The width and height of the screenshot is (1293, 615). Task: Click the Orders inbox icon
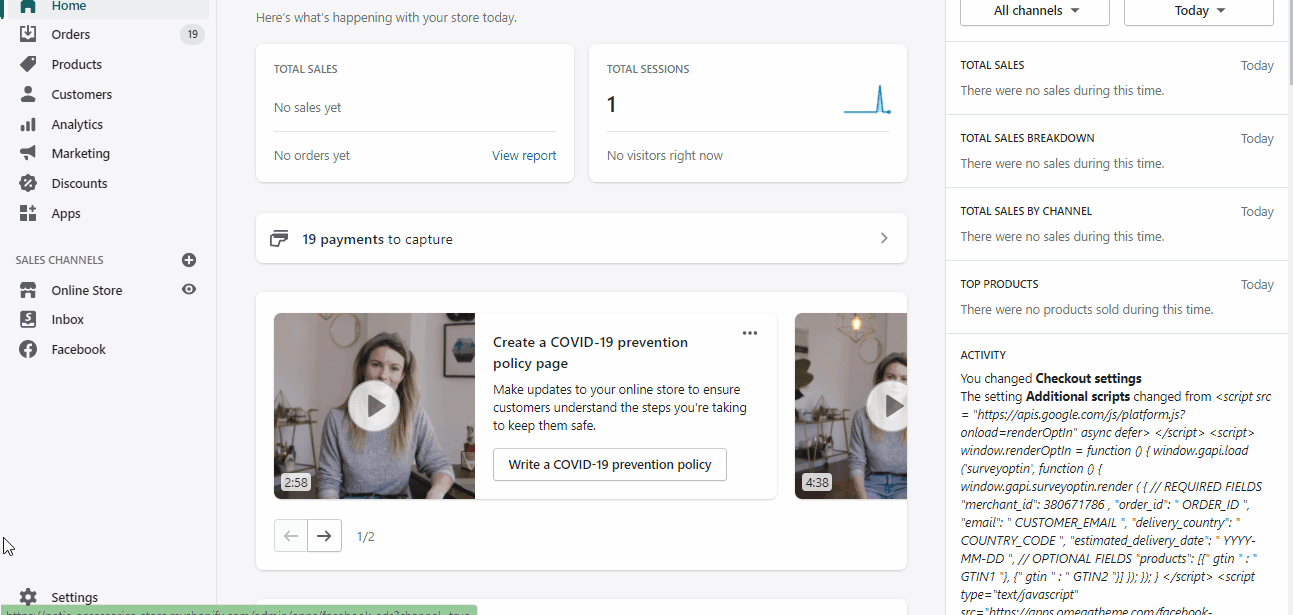tap(28, 34)
